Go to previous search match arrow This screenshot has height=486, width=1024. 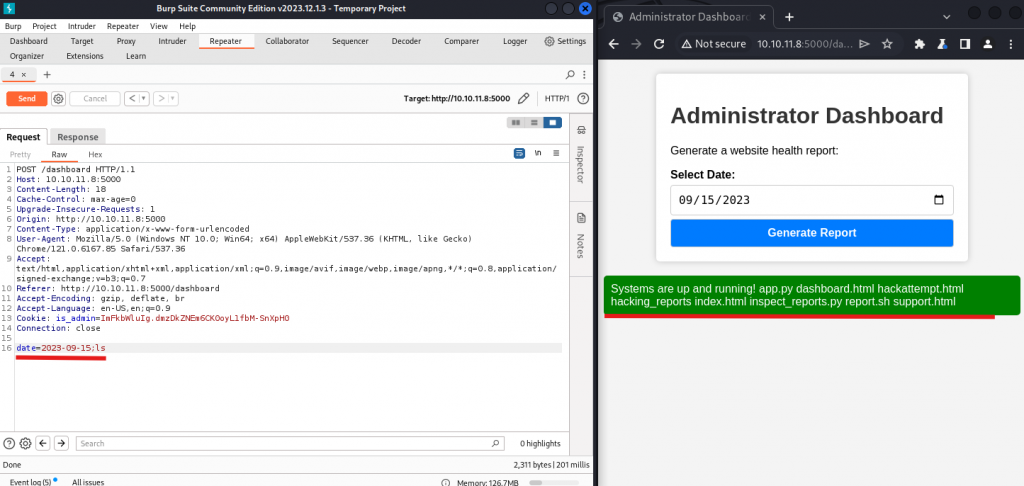[x=43, y=443]
